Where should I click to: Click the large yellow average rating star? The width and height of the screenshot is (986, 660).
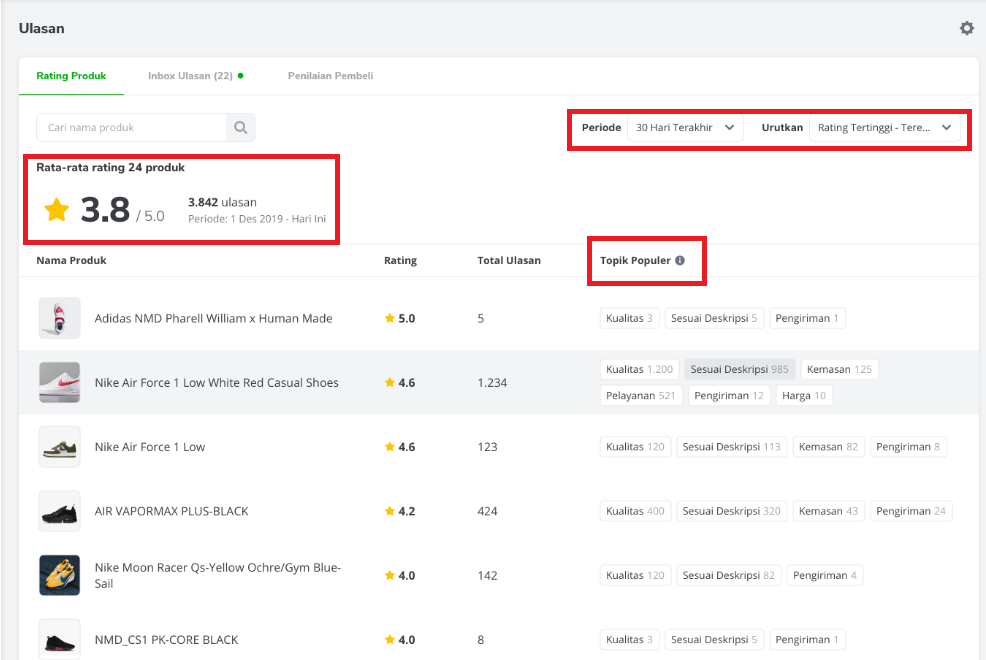point(57,209)
